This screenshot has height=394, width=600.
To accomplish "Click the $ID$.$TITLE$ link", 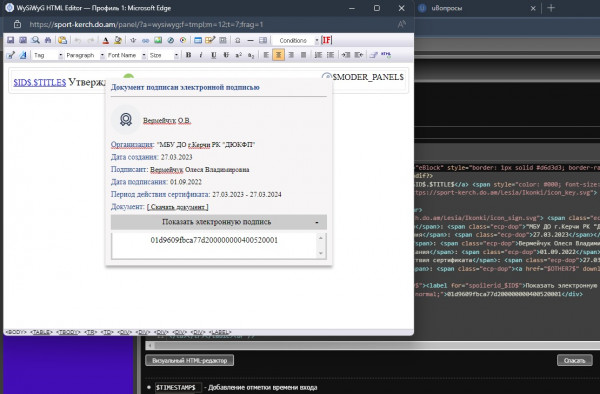I will point(40,82).
